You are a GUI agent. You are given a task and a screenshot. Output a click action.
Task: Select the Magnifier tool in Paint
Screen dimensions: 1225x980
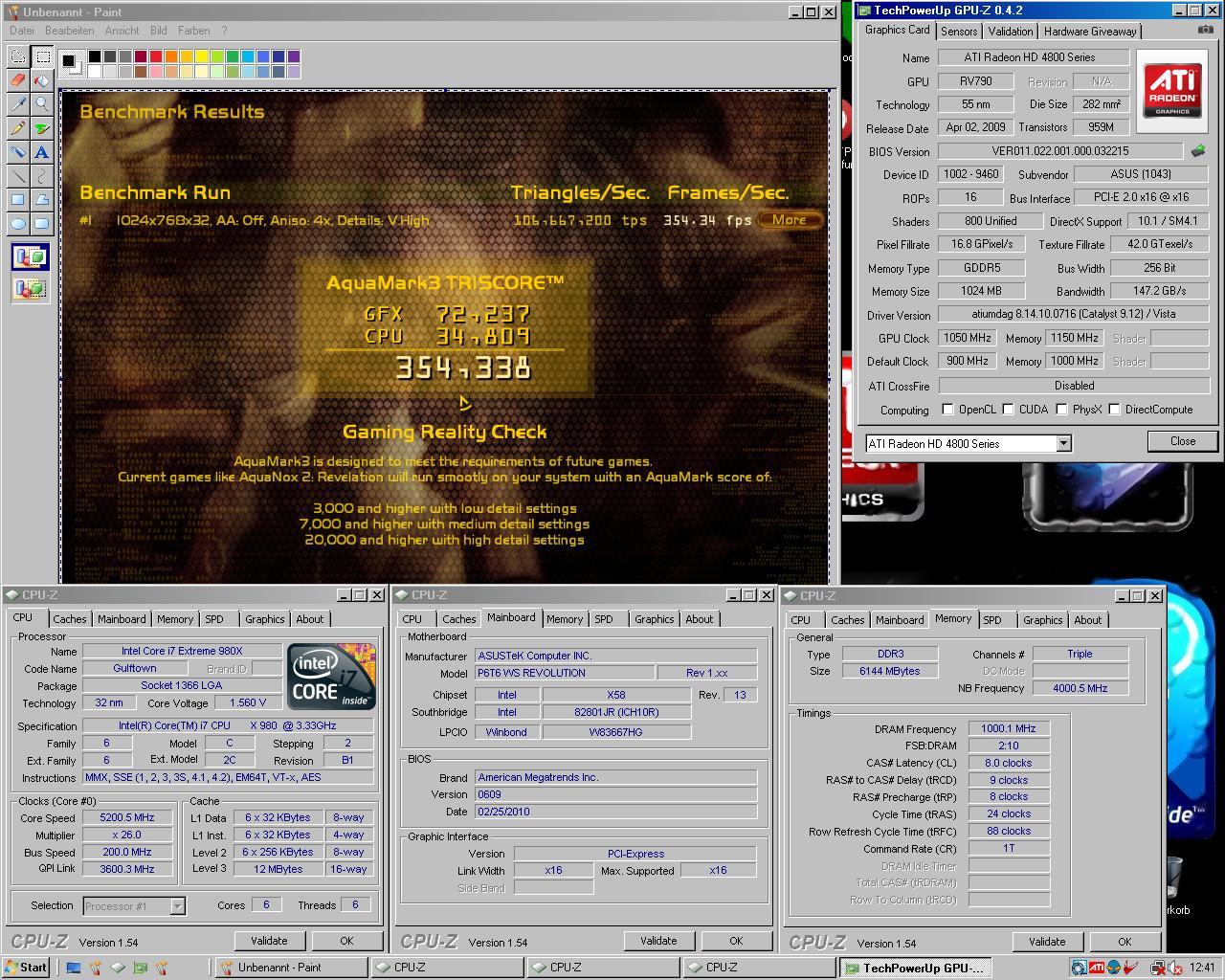coord(41,104)
